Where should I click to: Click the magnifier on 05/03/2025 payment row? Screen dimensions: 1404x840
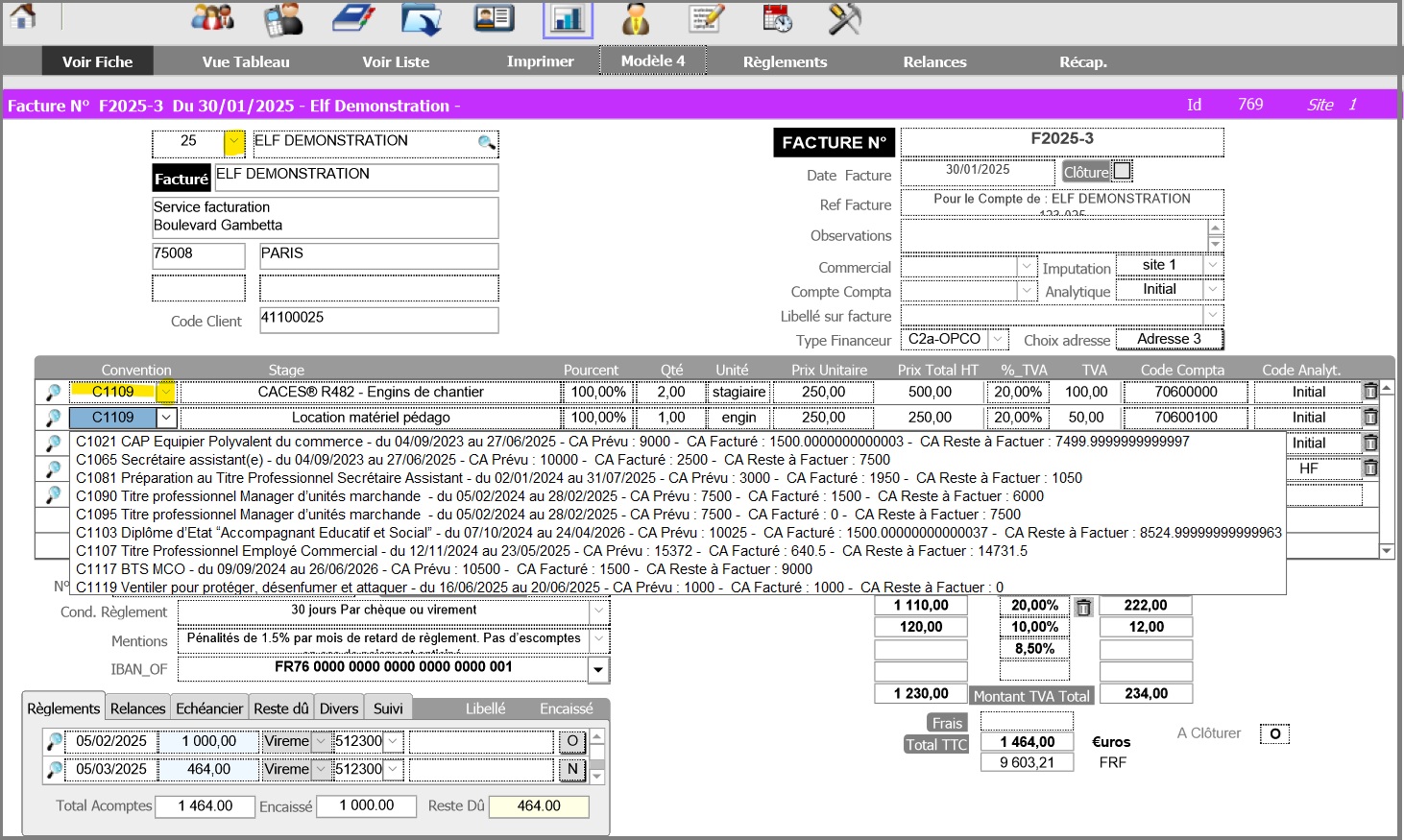[x=55, y=770]
